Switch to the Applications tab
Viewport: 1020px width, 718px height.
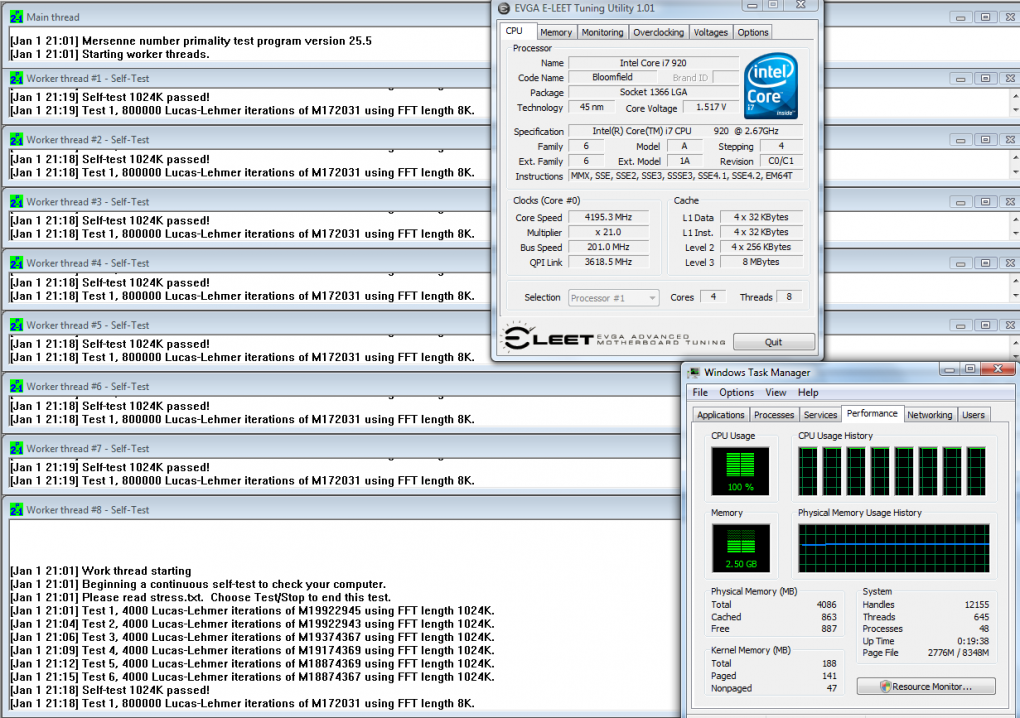point(721,415)
